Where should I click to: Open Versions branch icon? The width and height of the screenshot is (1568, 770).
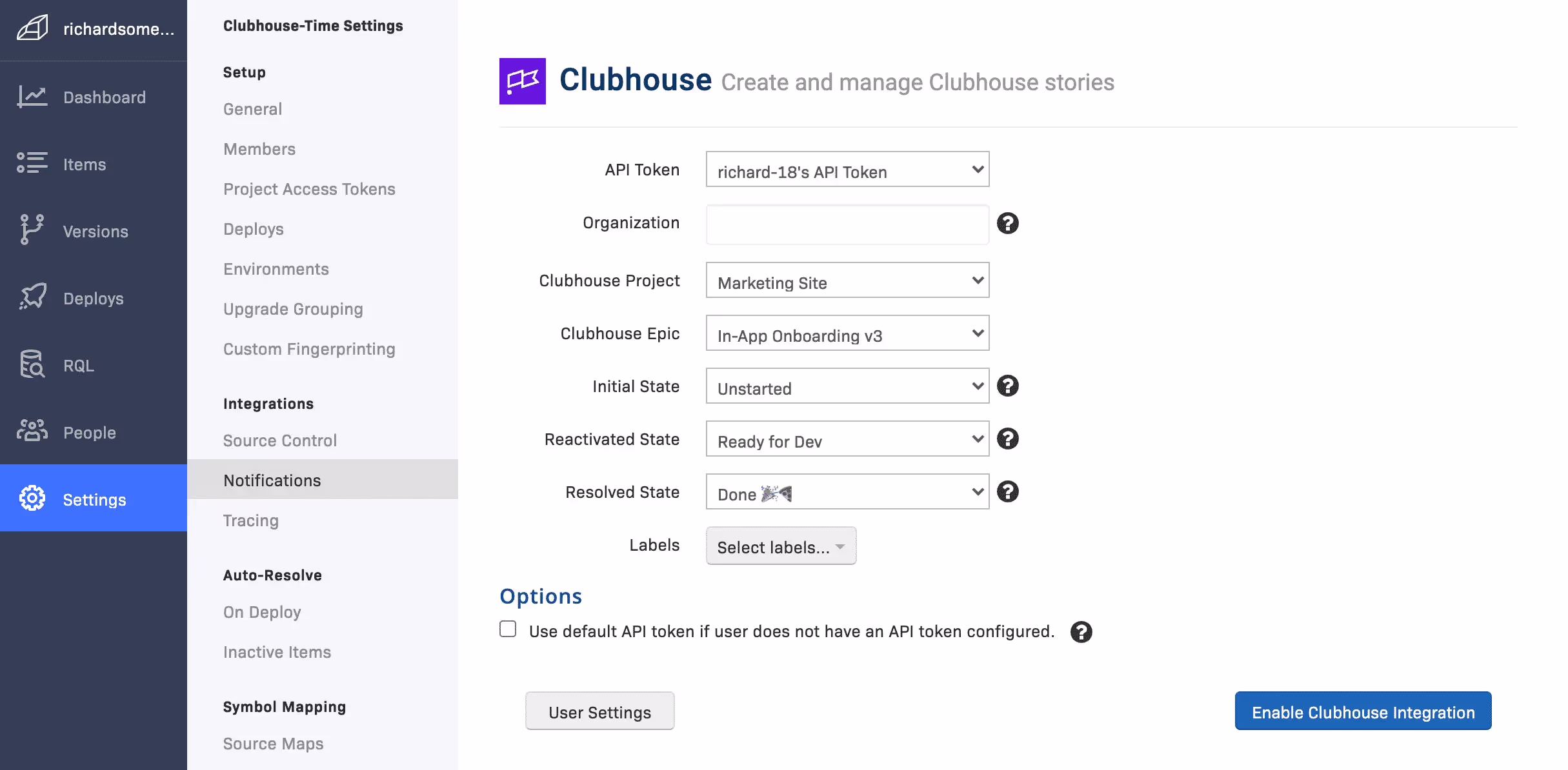pyautogui.click(x=32, y=230)
